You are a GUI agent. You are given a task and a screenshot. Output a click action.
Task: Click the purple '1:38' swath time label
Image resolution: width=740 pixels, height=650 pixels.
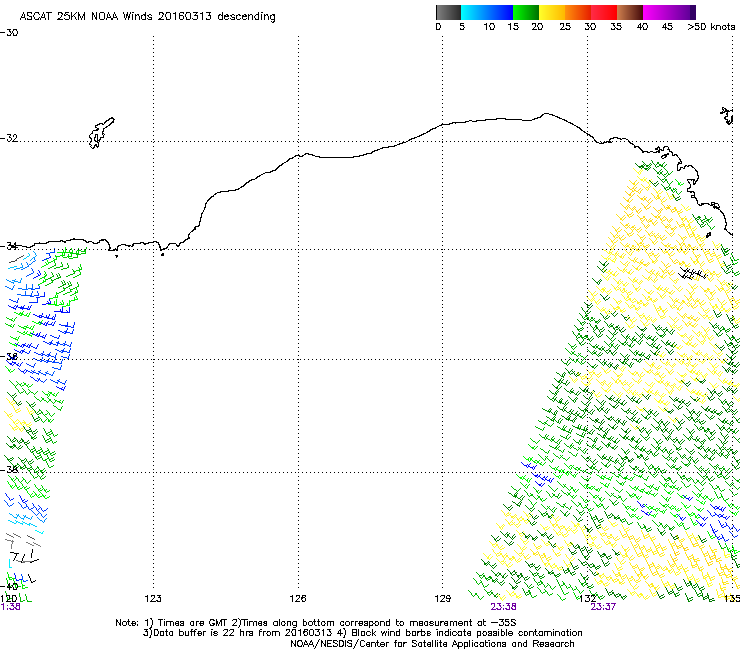10,607
